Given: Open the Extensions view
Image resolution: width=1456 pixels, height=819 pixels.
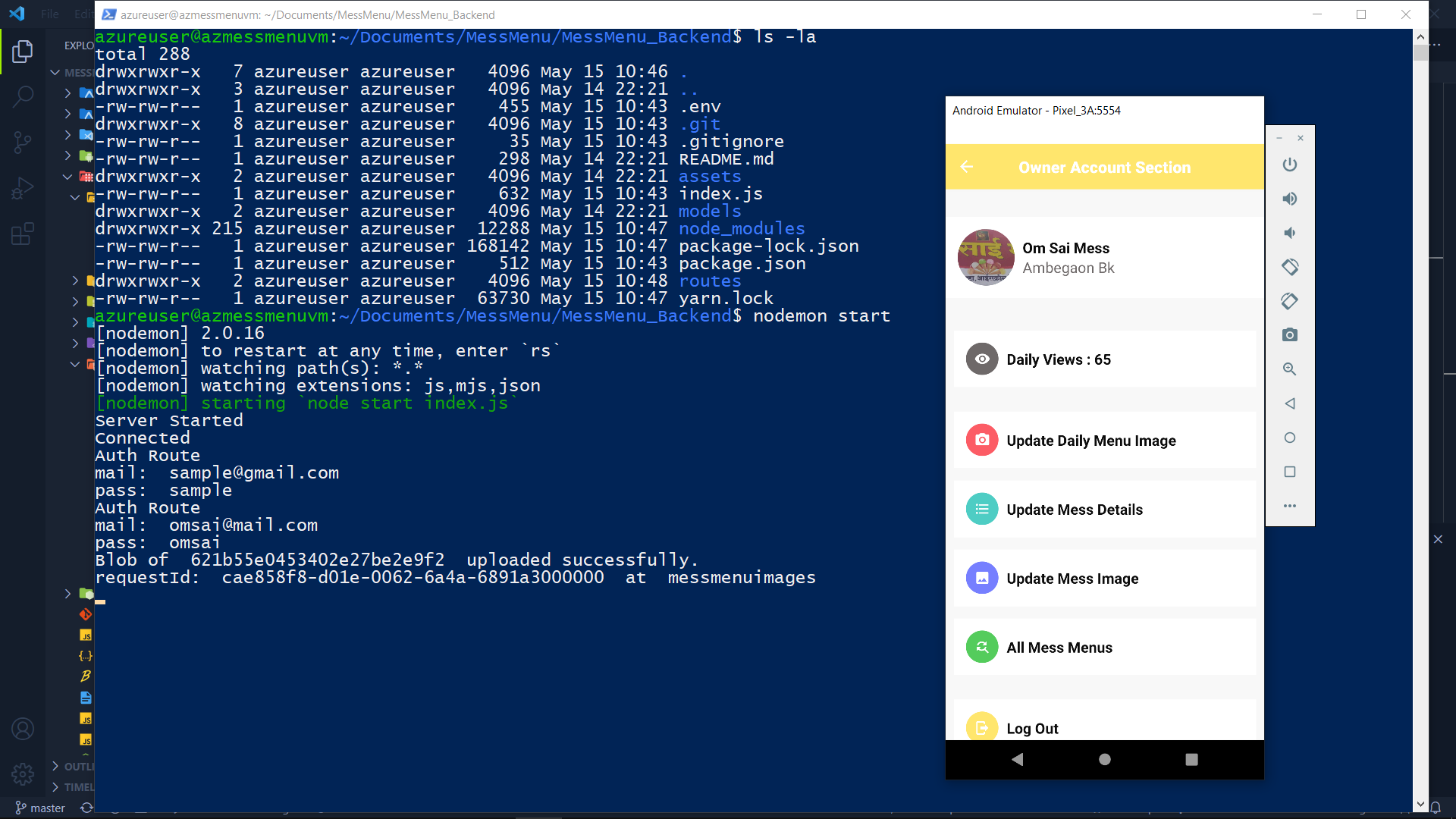Looking at the screenshot, I should pos(23,234).
